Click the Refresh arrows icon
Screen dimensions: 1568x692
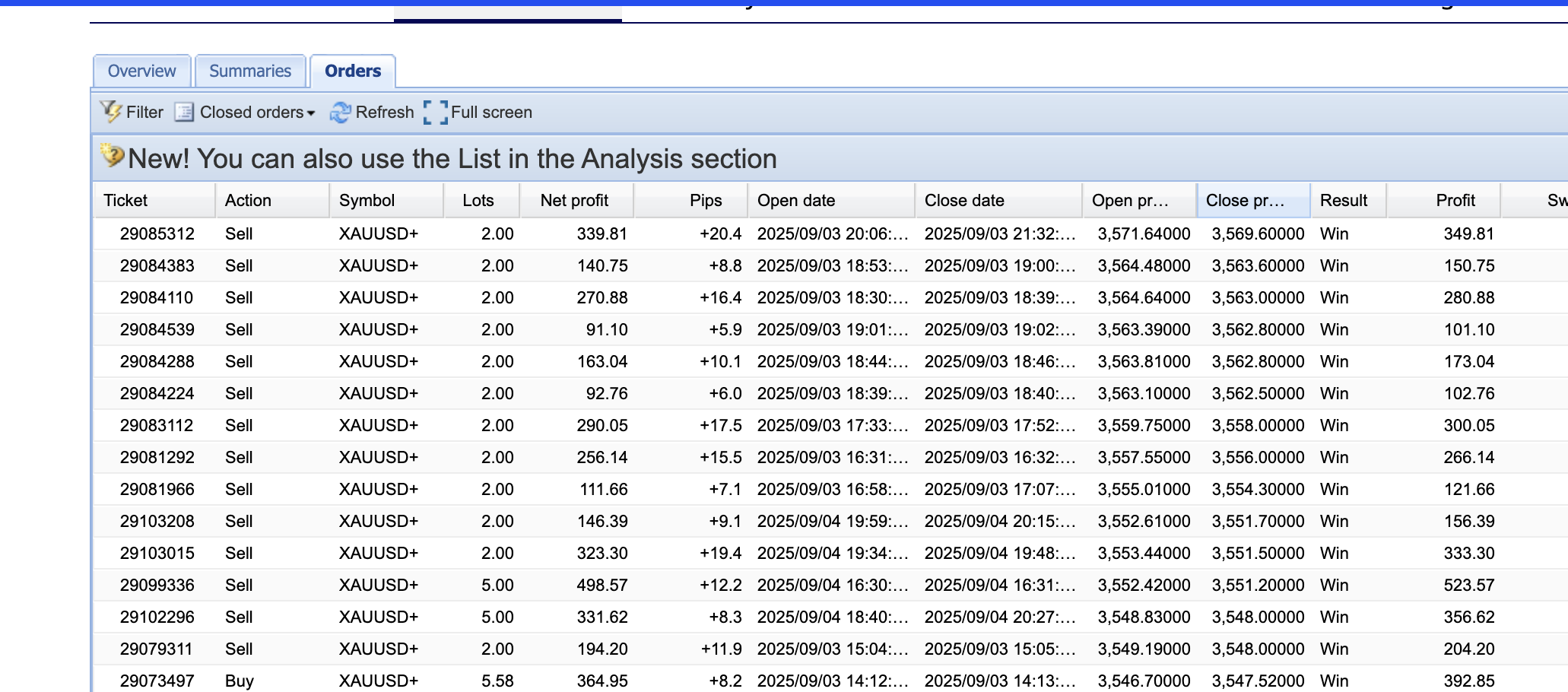pyautogui.click(x=340, y=113)
